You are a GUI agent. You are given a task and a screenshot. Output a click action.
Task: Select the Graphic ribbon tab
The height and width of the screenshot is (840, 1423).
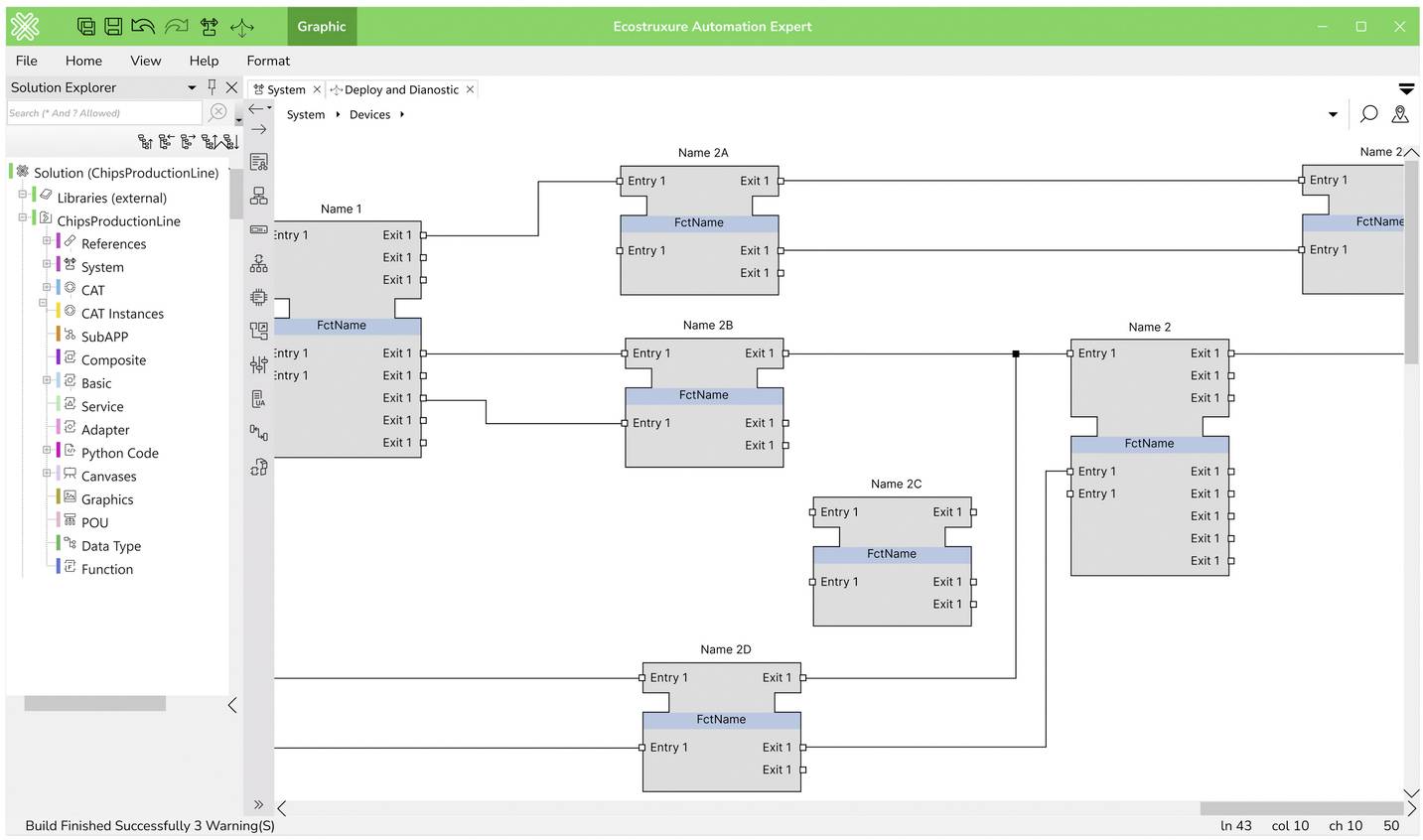[322, 27]
